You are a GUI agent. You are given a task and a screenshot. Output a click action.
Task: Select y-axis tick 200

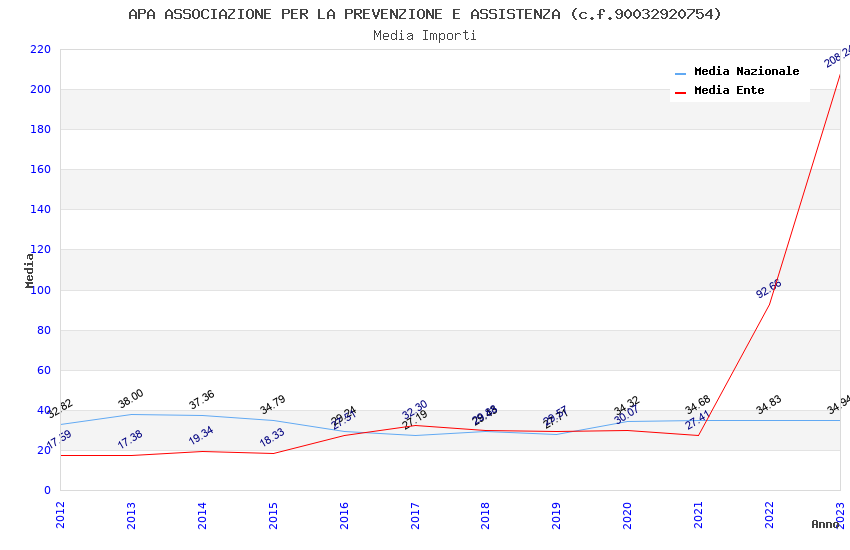[41, 89]
